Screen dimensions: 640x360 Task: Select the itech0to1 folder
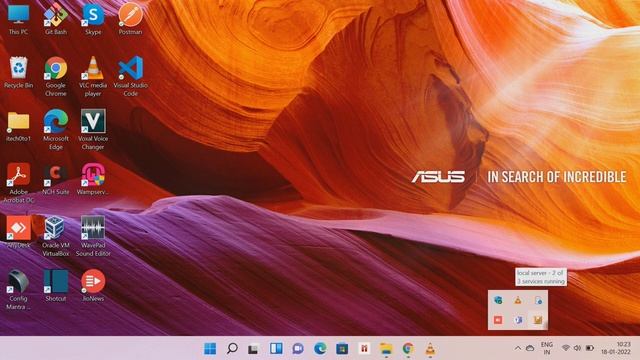pos(18,127)
